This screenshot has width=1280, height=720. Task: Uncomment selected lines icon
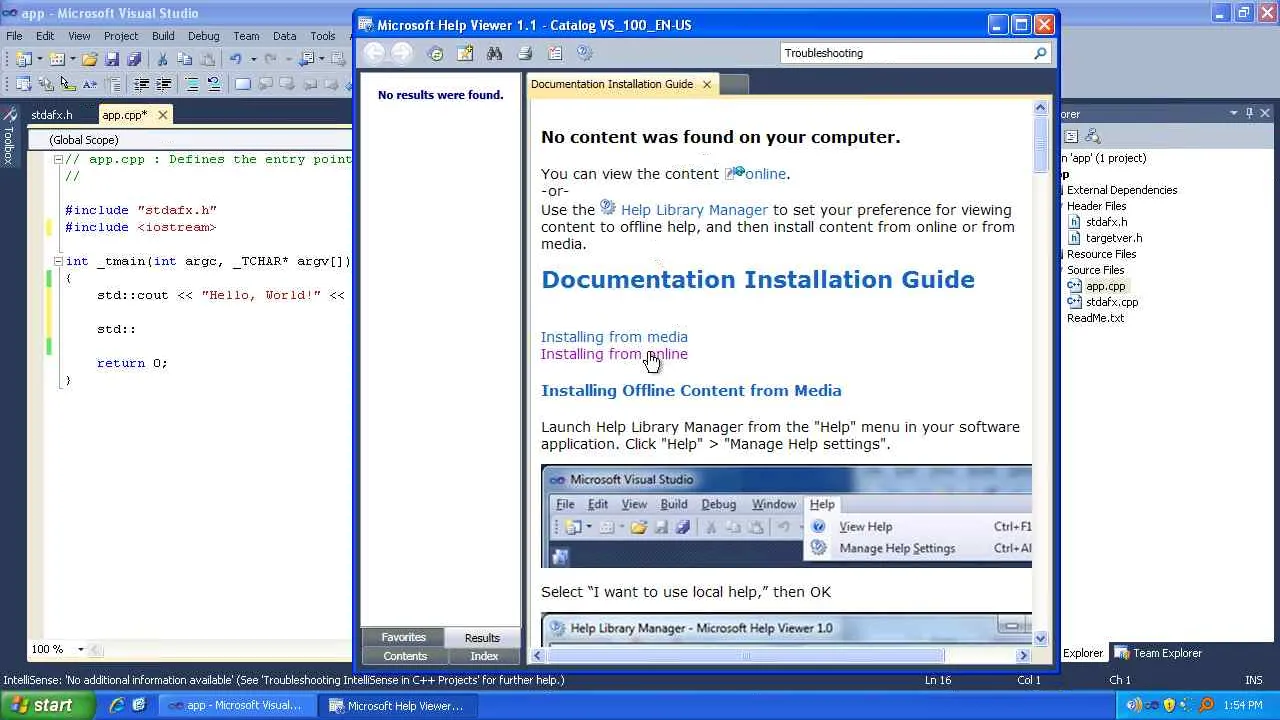[x=214, y=85]
